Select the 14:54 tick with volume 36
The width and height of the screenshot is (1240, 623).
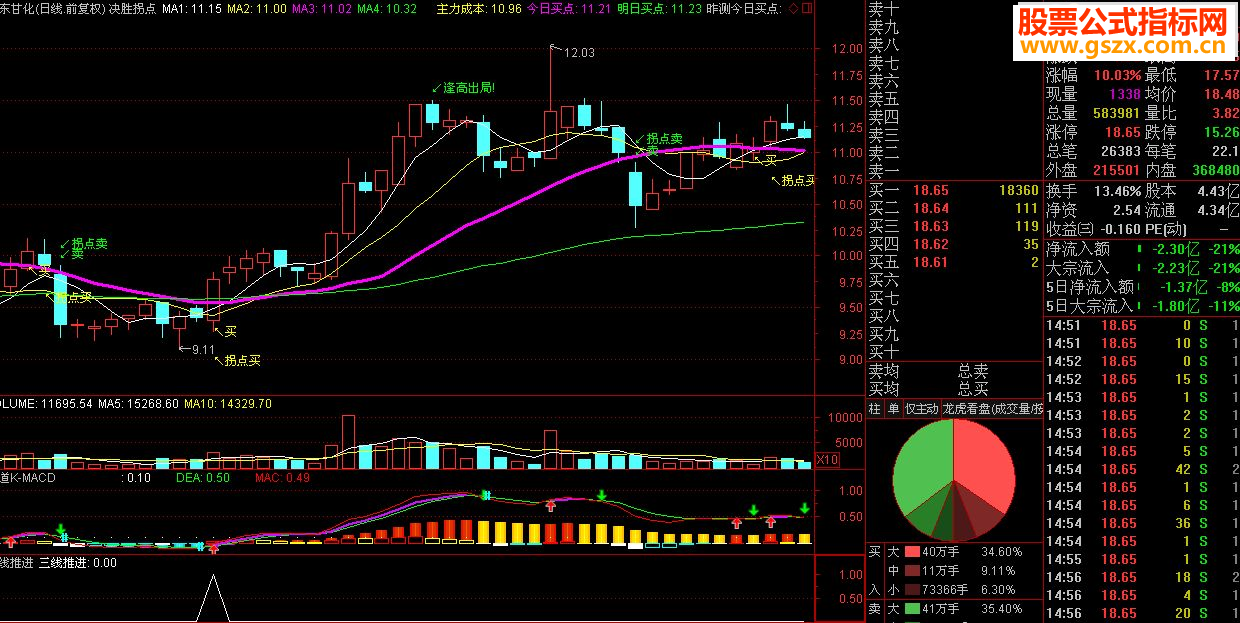1142,523
